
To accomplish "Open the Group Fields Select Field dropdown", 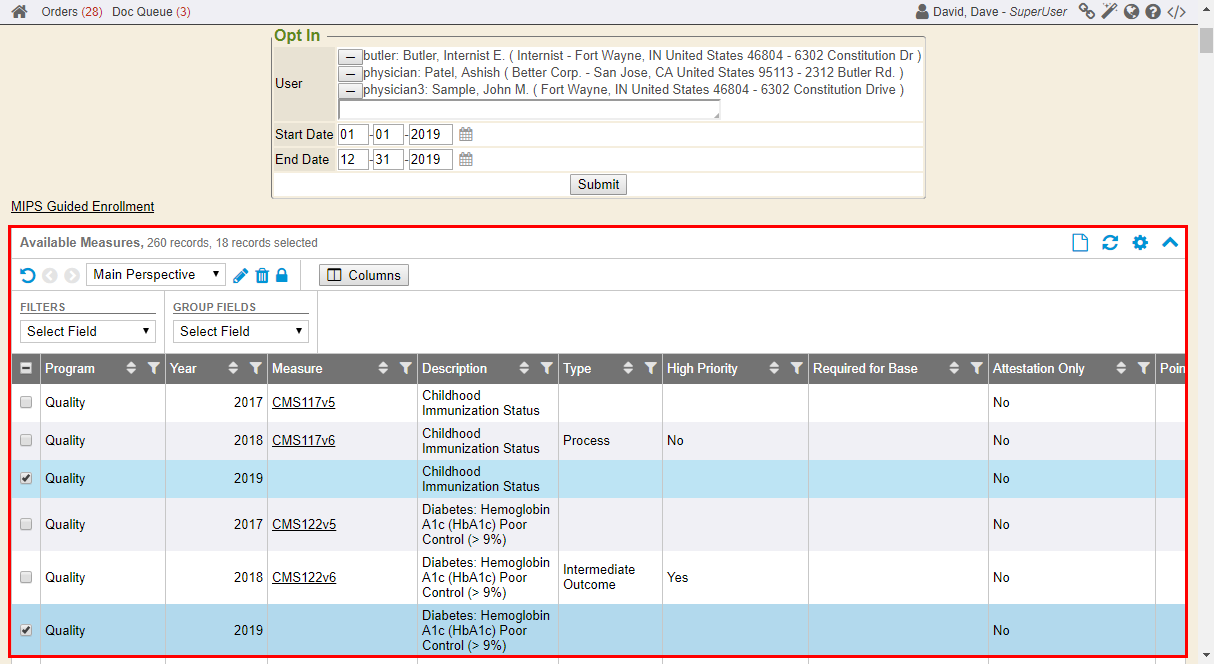I will tap(241, 331).
